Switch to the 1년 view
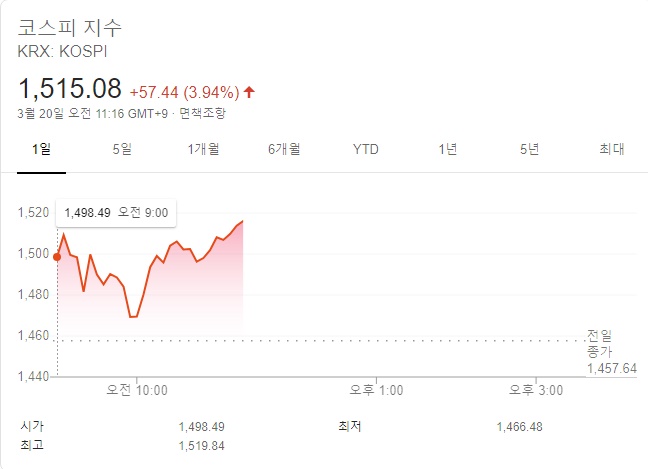Screen dimensions: 648x469 coord(447,149)
